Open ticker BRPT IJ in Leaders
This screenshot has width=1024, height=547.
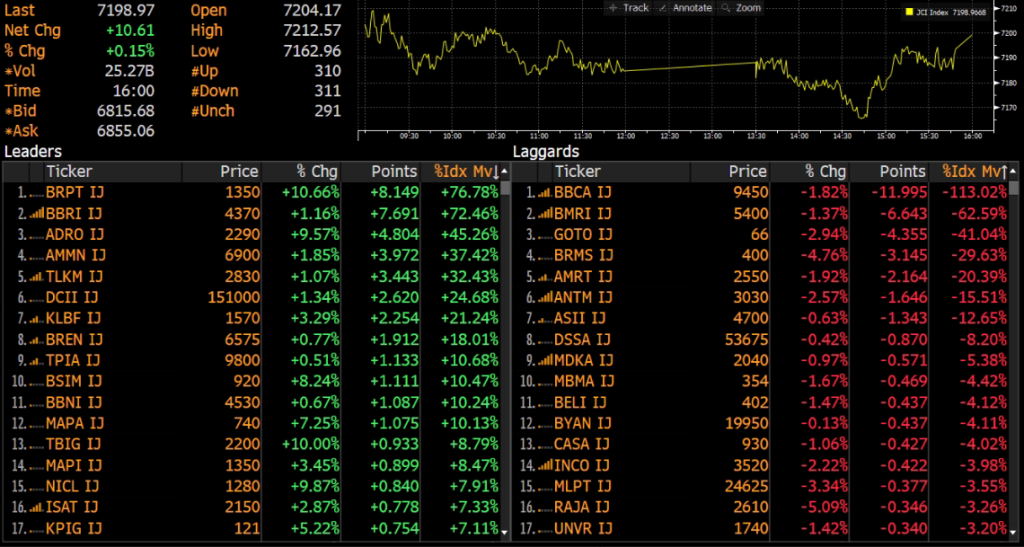[74, 193]
